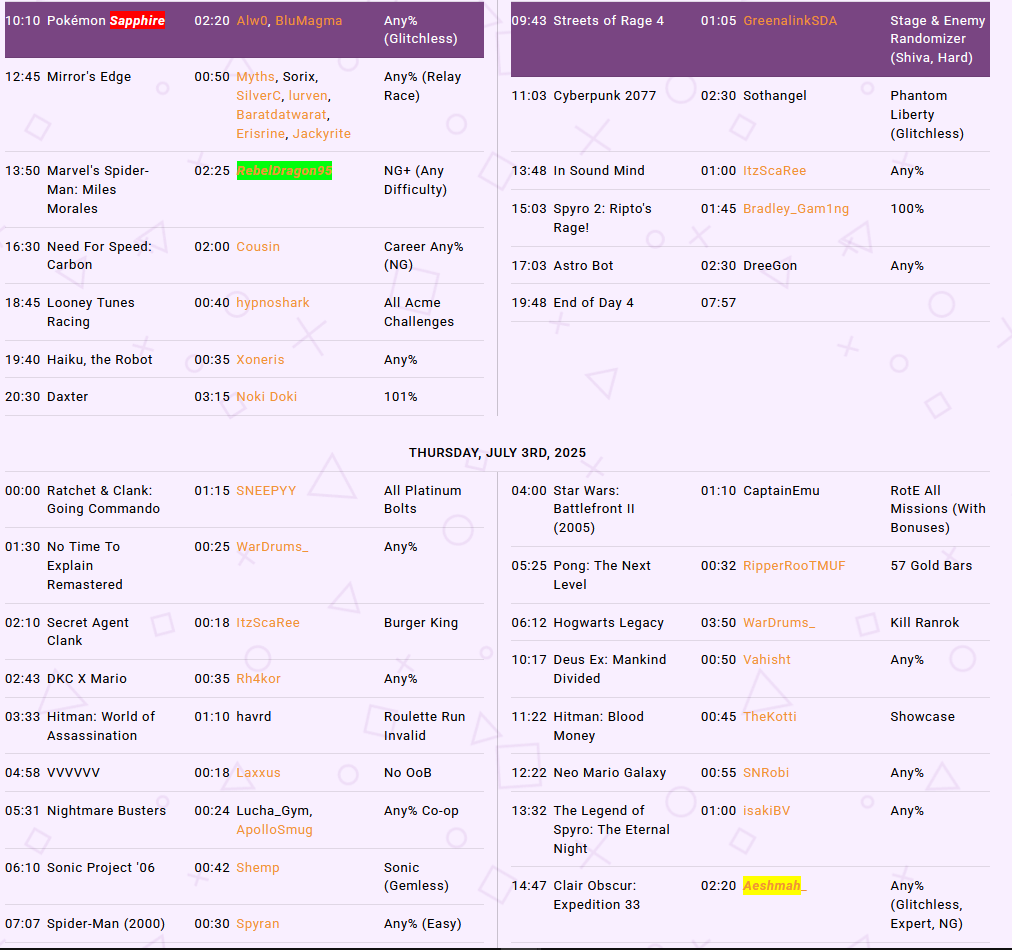Screen dimensions: 1012x950
Task: Click Bradley_Gam1ng runner link
Action: (796, 209)
